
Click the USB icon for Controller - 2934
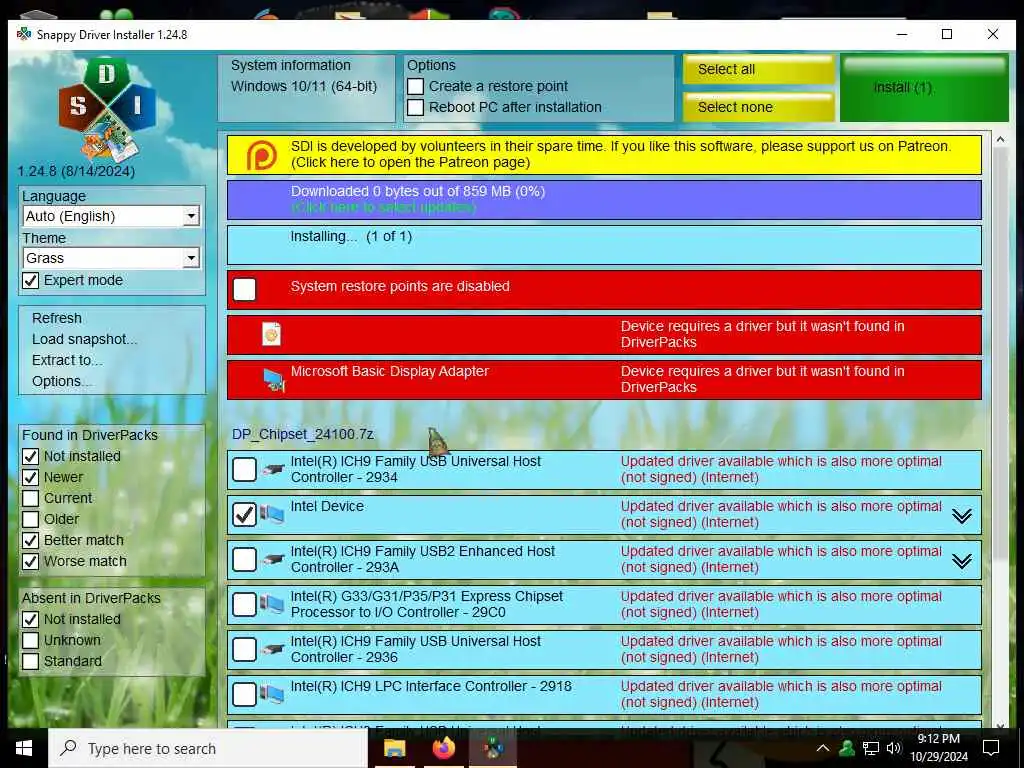click(274, 469)
